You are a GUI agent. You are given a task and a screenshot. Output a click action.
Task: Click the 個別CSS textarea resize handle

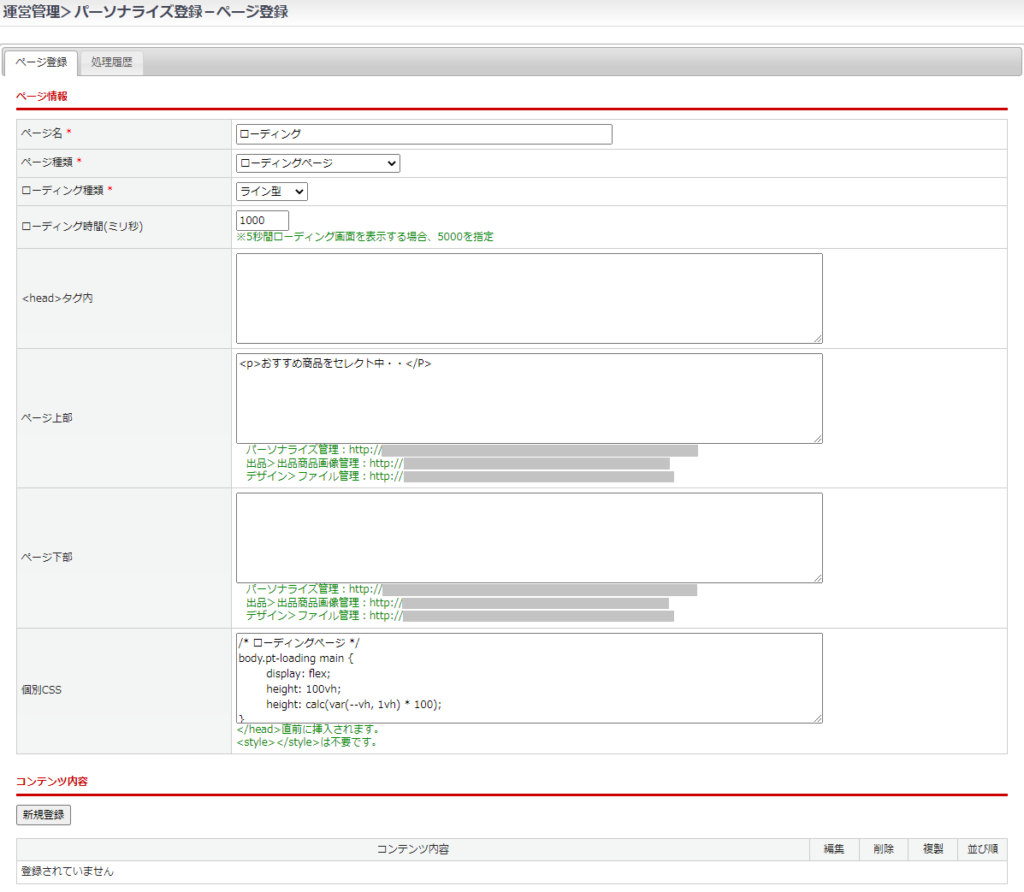817,717
